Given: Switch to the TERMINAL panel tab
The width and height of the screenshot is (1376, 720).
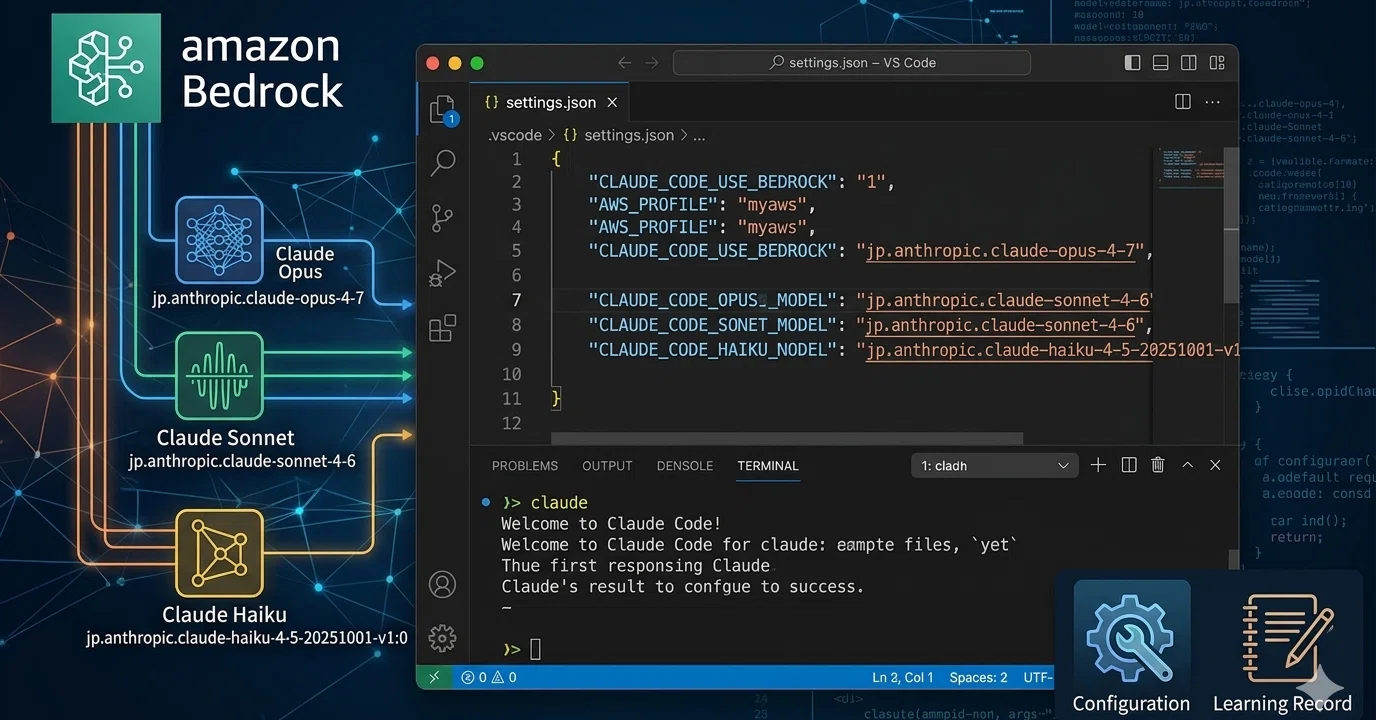Looking at the screenshot, I should (768, 466).
